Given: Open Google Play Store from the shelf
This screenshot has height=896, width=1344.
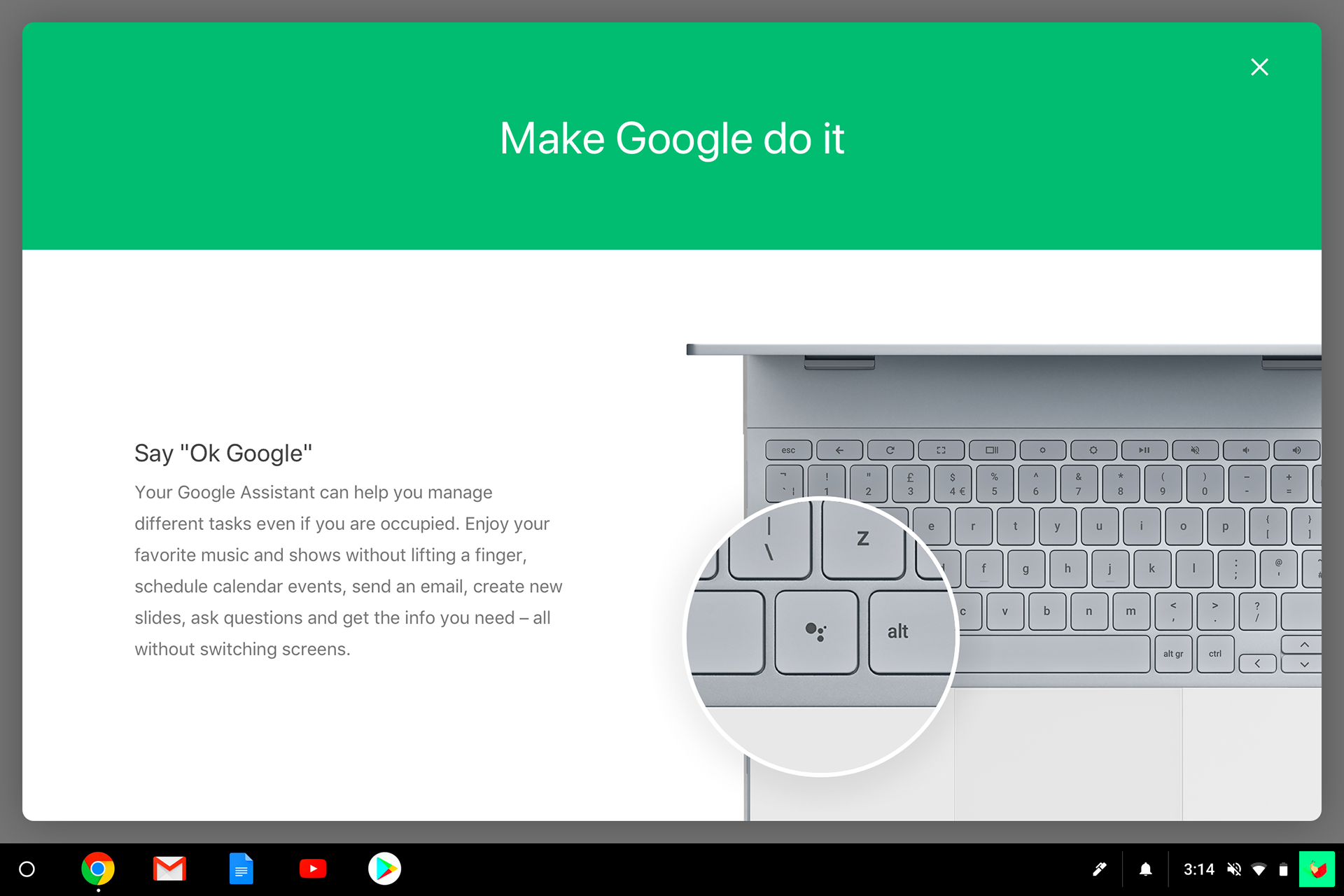Looking at the screenshot, I should click(384, 869).
